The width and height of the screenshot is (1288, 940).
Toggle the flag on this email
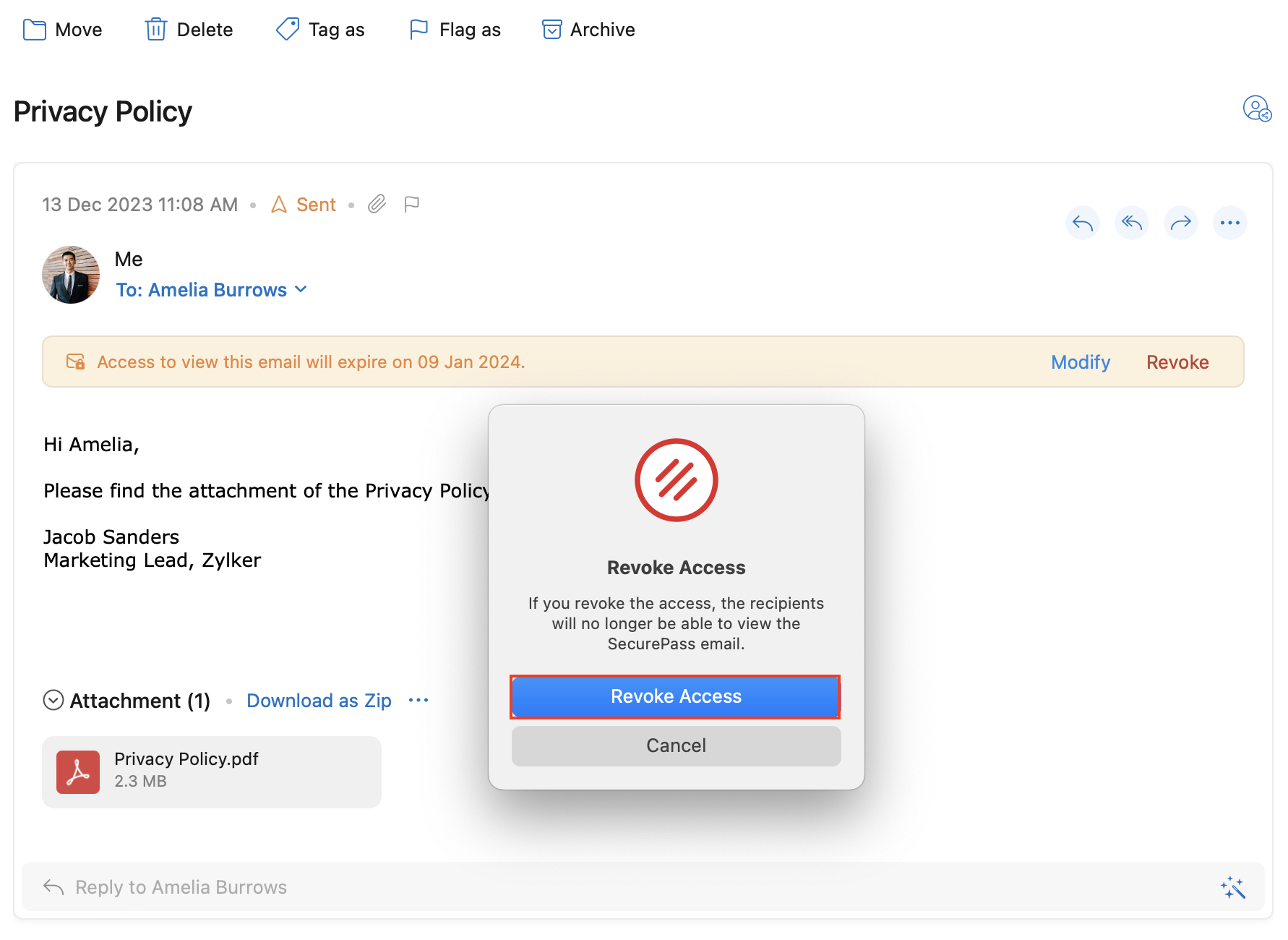412,205
